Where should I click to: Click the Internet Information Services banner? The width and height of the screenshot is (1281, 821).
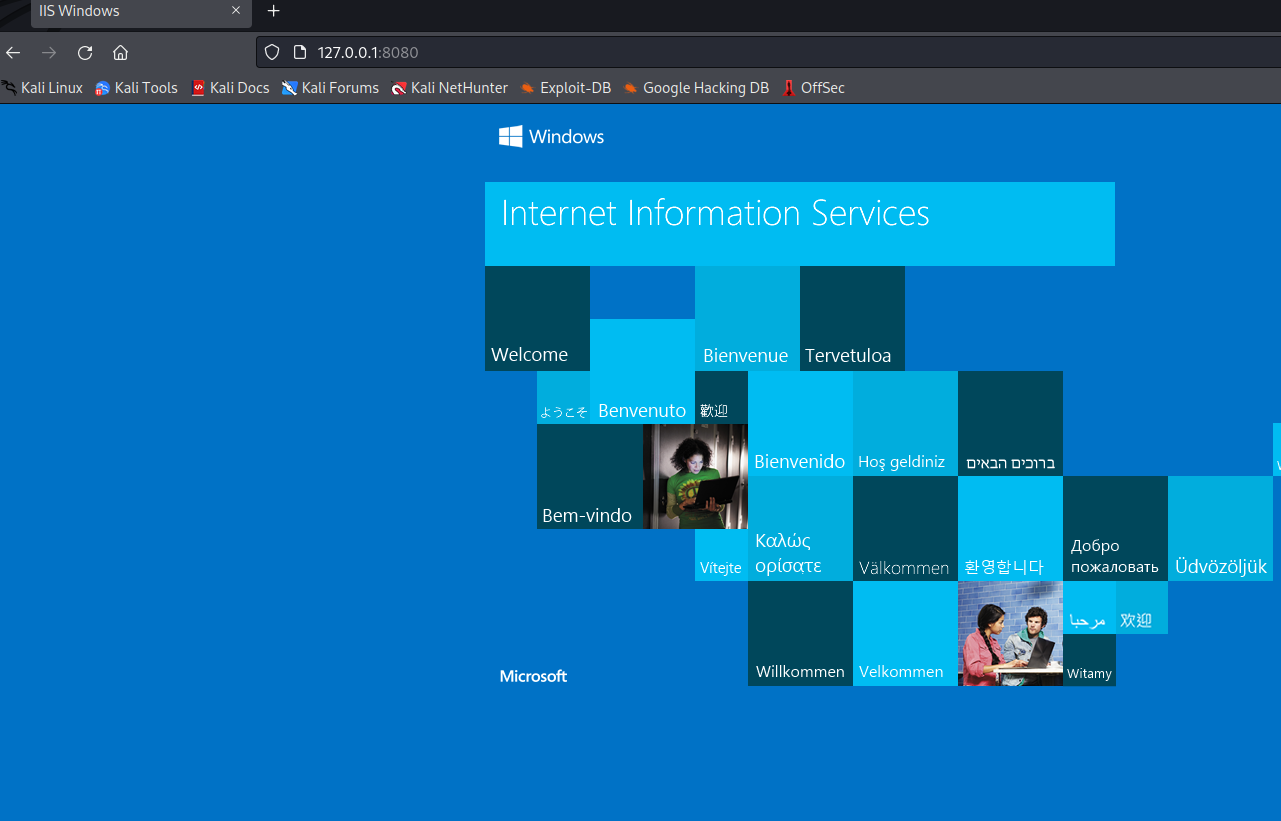click(800, 224)
